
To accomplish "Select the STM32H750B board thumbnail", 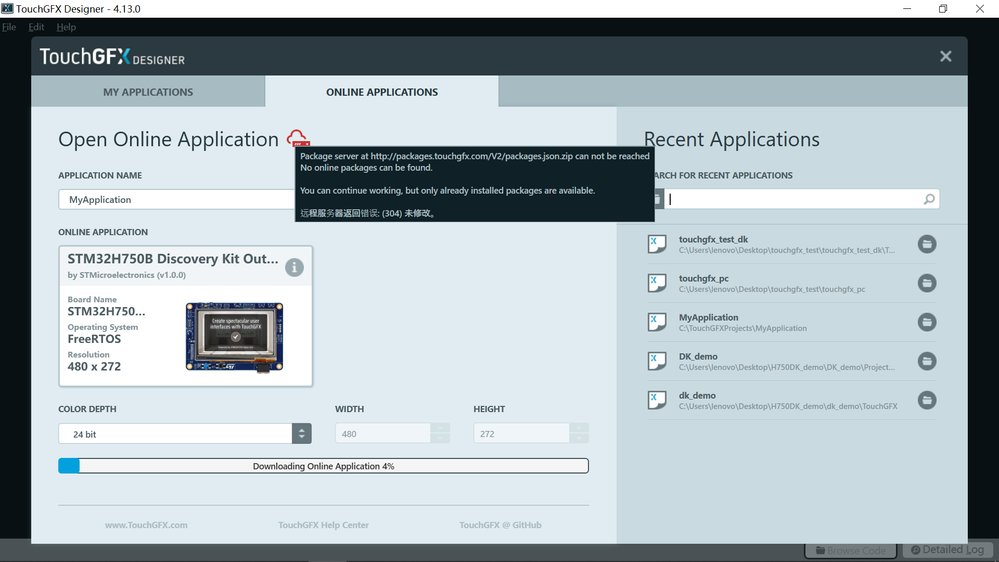I will 234,336.
